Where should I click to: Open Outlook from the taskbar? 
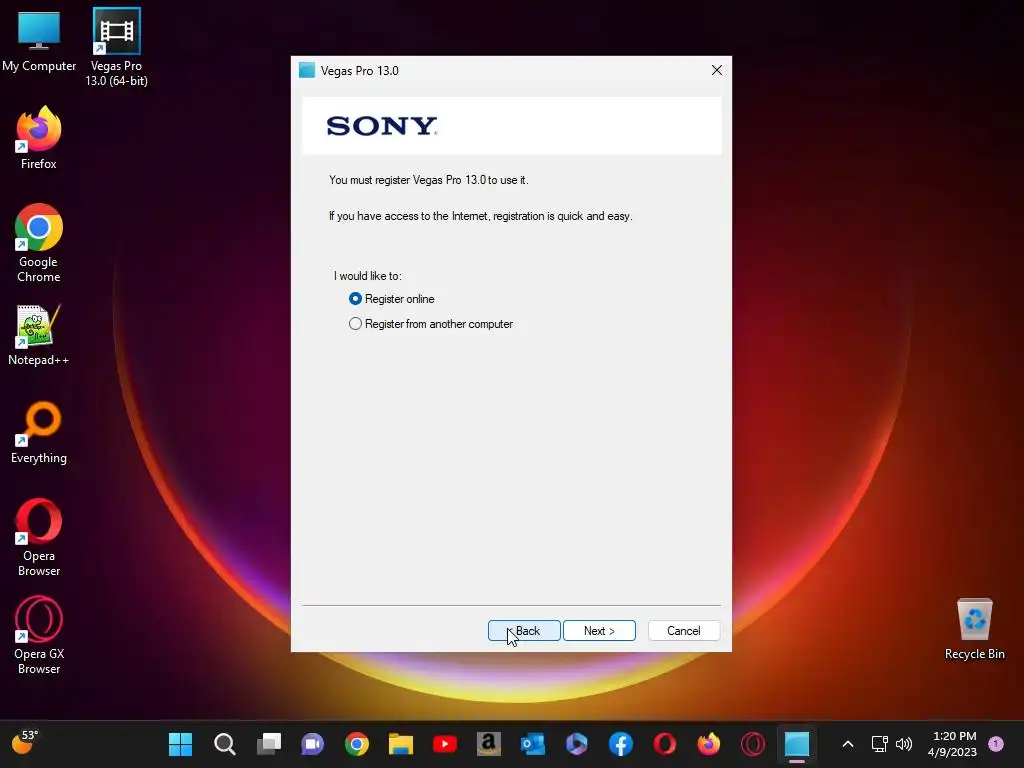pos(533,744)
